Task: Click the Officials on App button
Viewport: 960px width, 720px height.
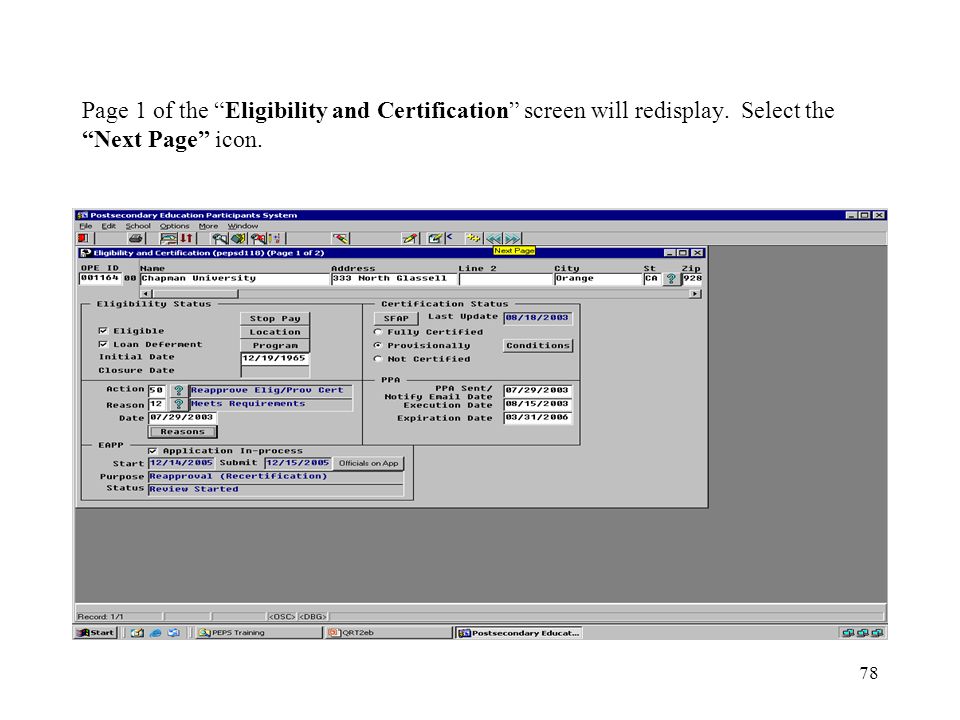Action: pyautogui.click(x=369, y=463)
